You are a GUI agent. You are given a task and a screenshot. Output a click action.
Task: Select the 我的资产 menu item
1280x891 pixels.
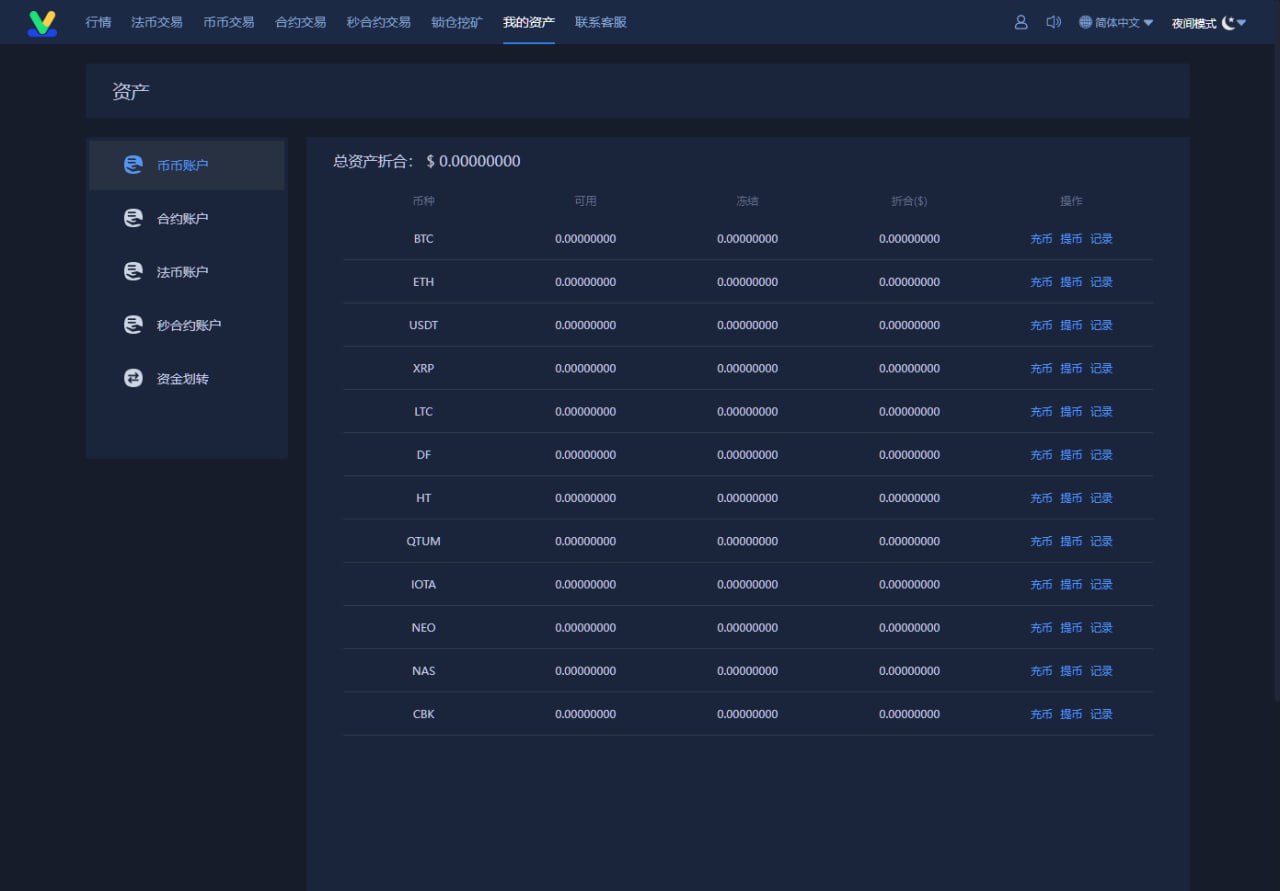[x=529, y=22]
